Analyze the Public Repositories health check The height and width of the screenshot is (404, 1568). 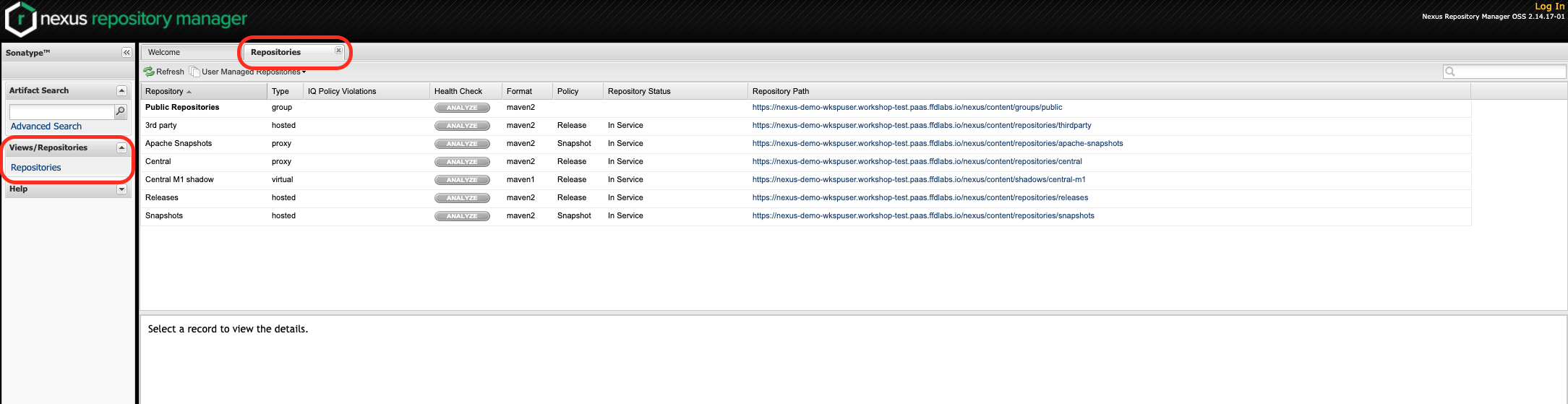[x=462, y=108]
